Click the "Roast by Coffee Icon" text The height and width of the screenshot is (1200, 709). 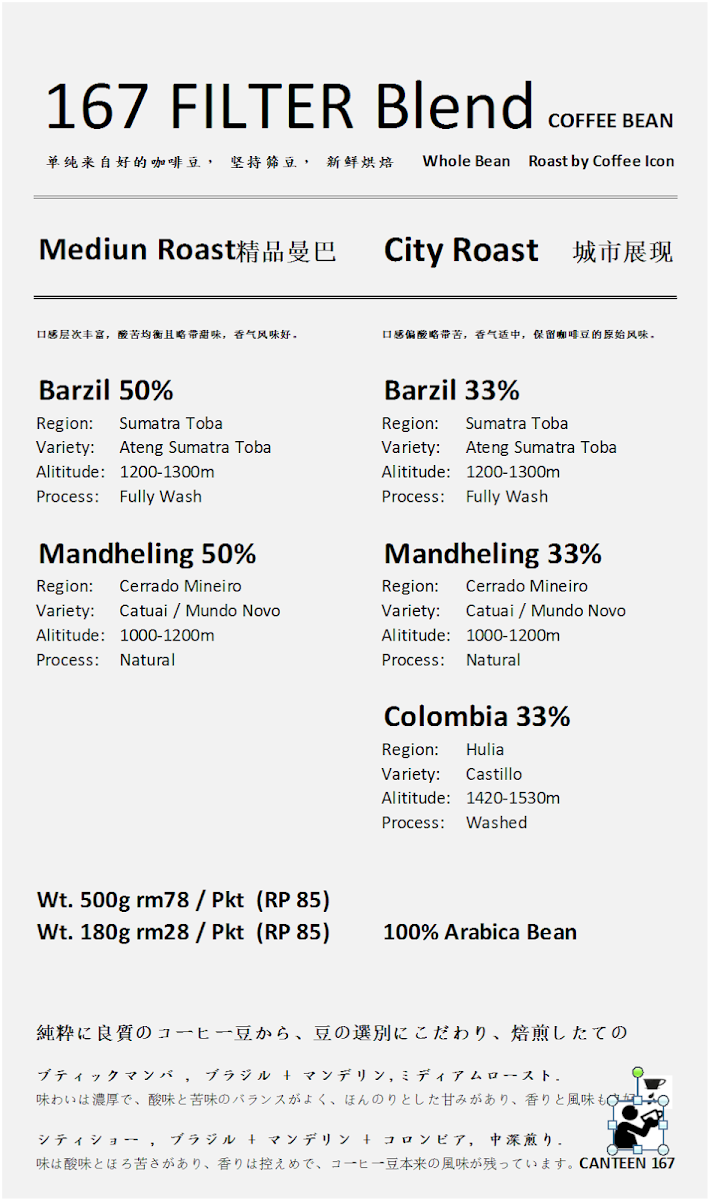pos(601,161)
